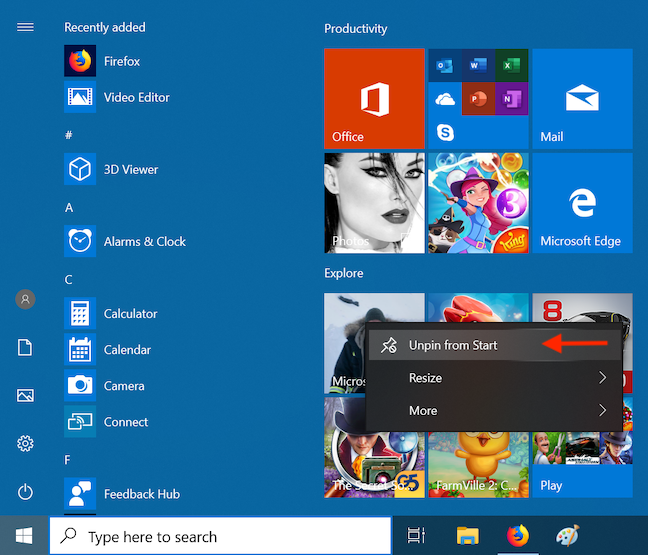This screenshot has height=555, width=648.
Task: Click the Type here to search box
Action: click(x=220, y=536)
